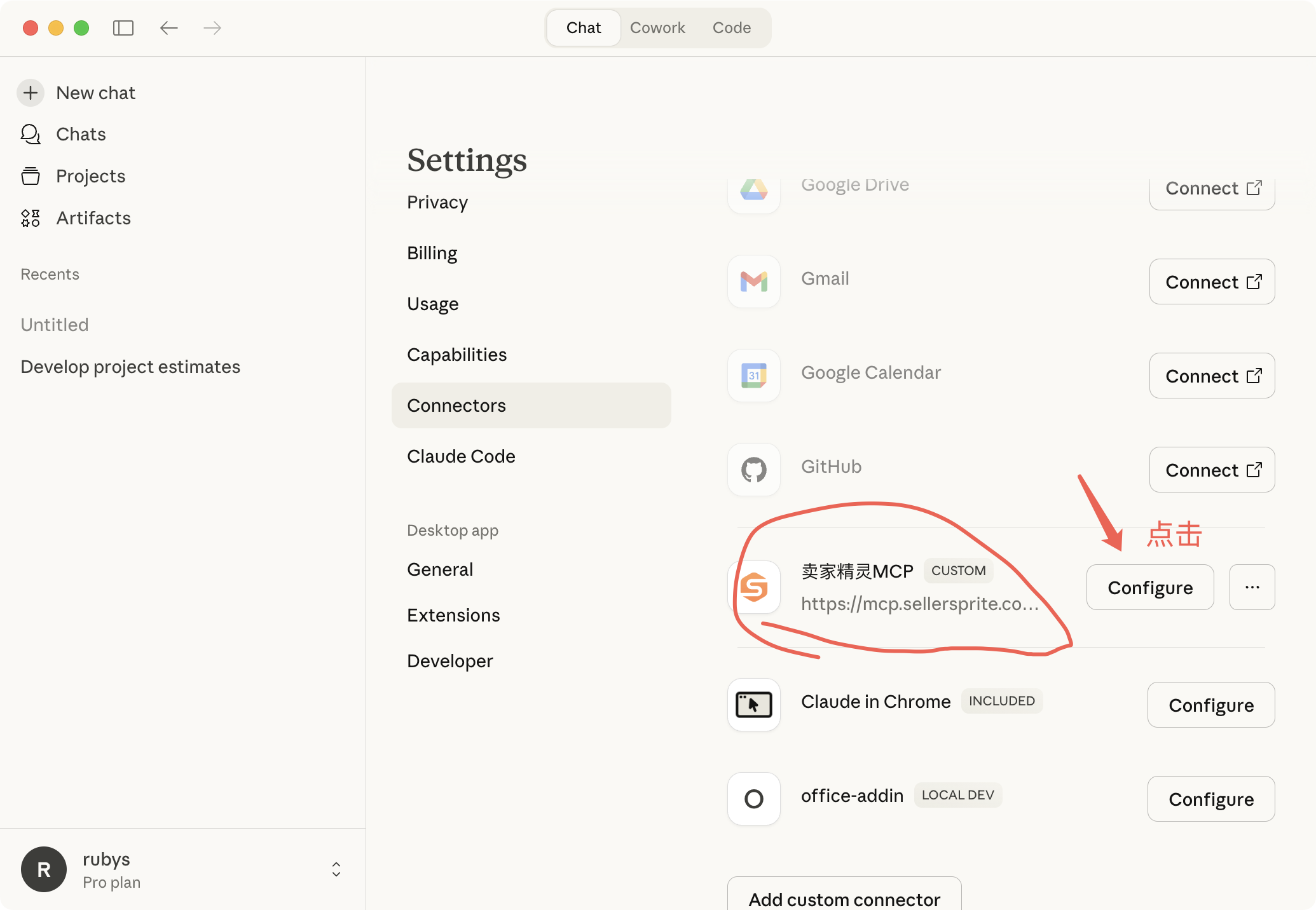Open Artifacts via its shapes icon
Viewport: 1316px width, 910px height.
tap(31, 218)
